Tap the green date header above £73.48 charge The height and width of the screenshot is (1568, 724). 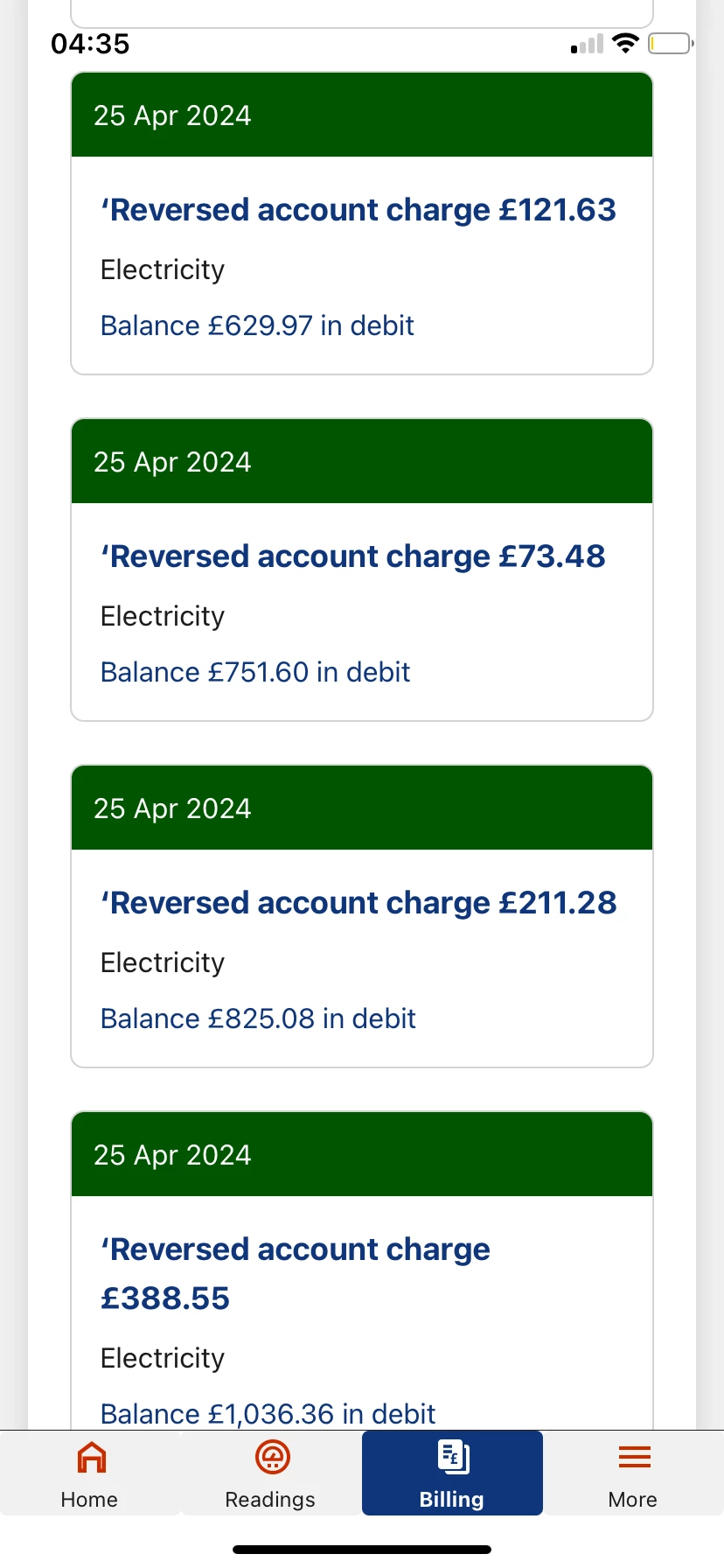(362, 461)
